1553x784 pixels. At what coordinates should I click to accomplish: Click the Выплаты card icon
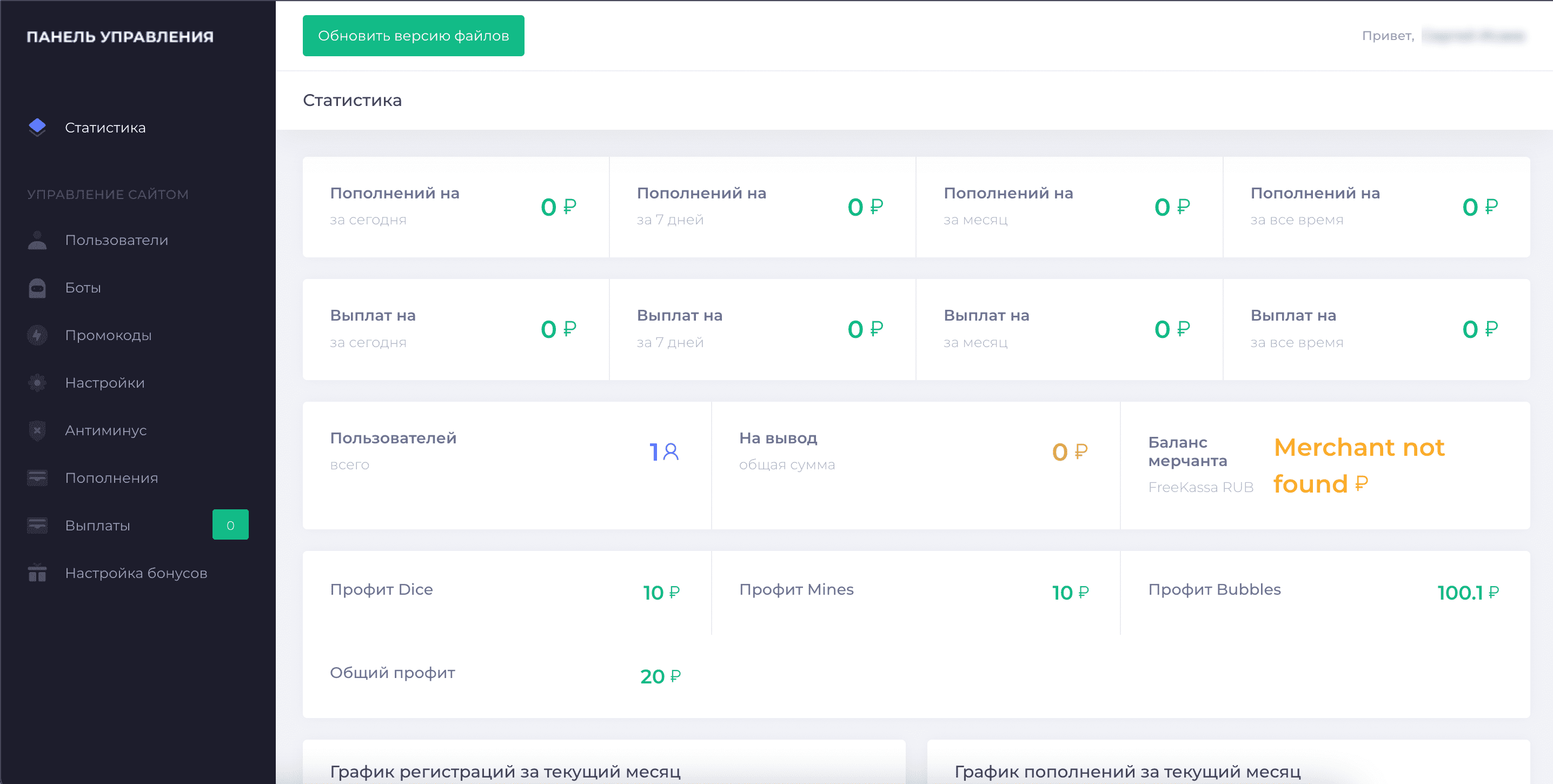[37, 526]
